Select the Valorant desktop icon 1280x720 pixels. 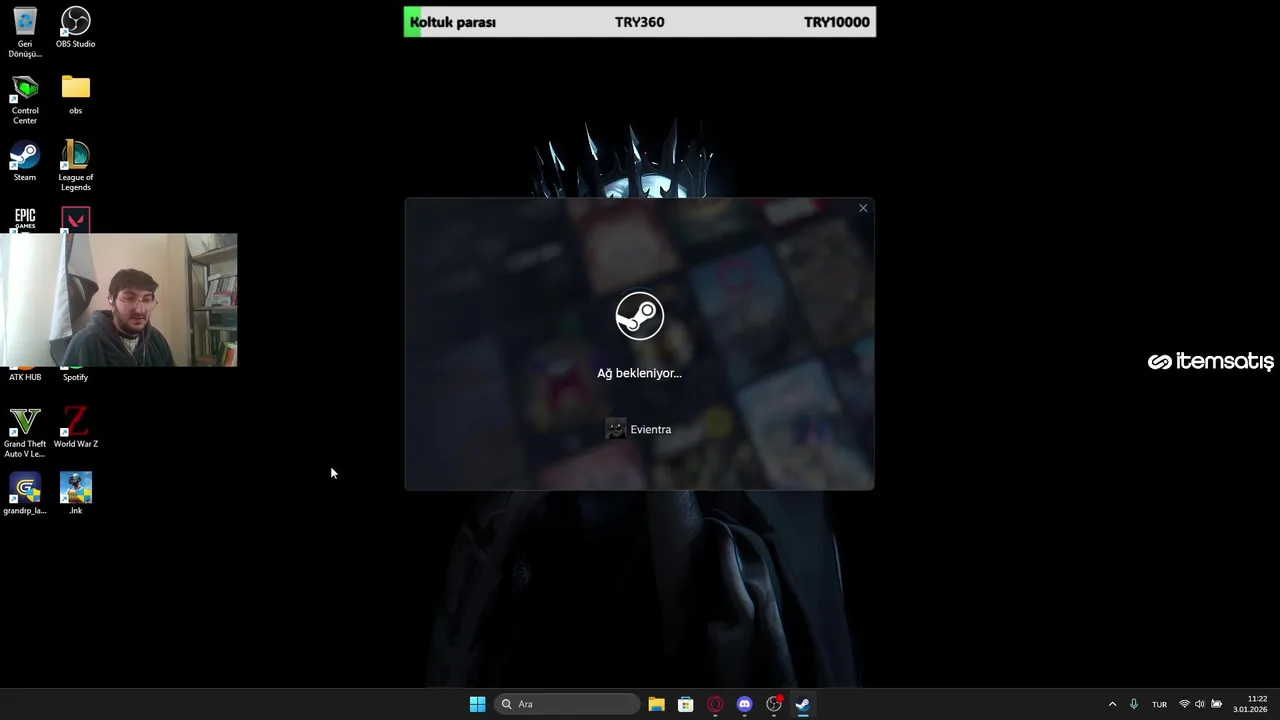pos(76,219)
